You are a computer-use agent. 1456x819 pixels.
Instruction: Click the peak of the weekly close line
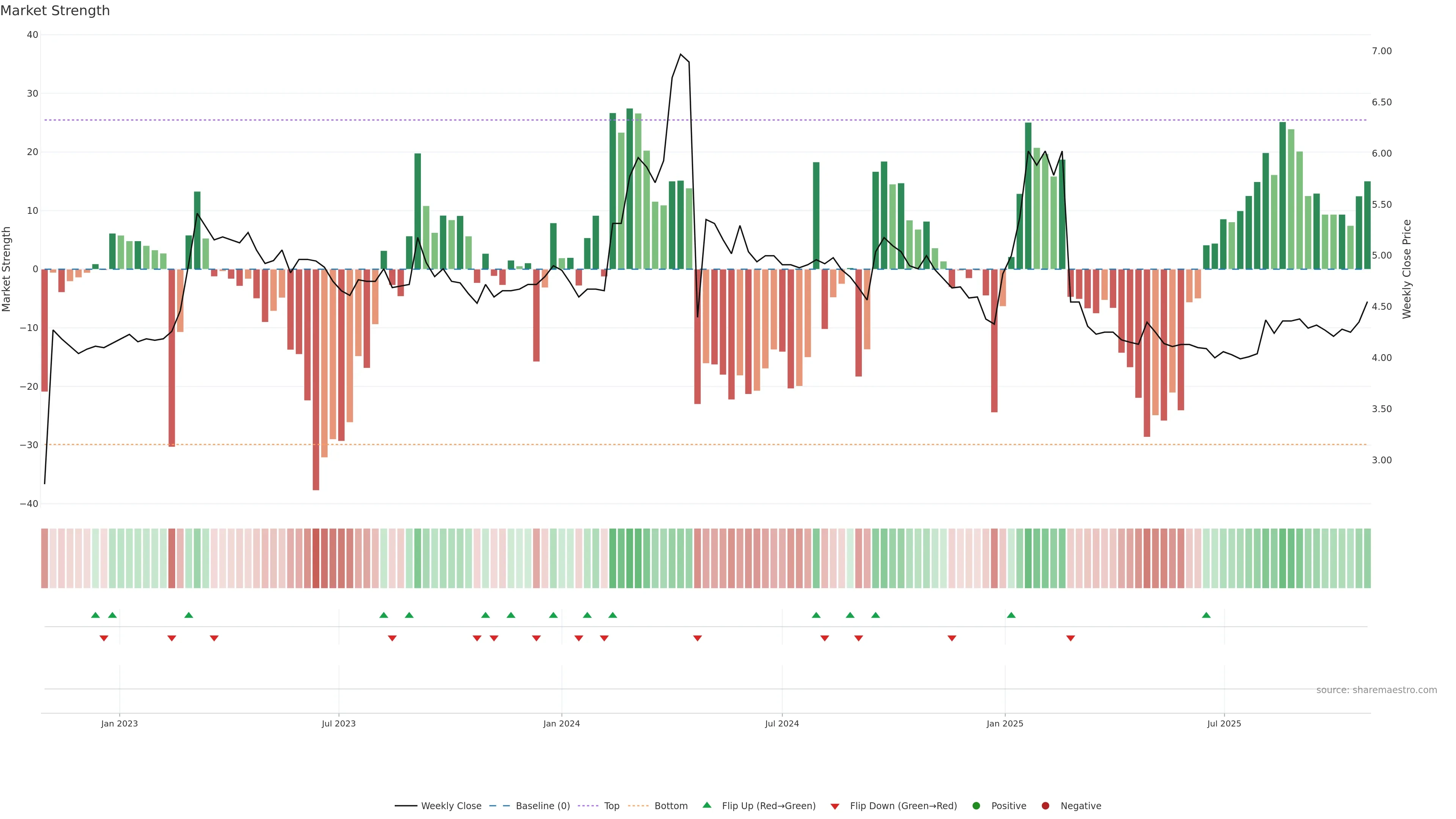(681, 54)
